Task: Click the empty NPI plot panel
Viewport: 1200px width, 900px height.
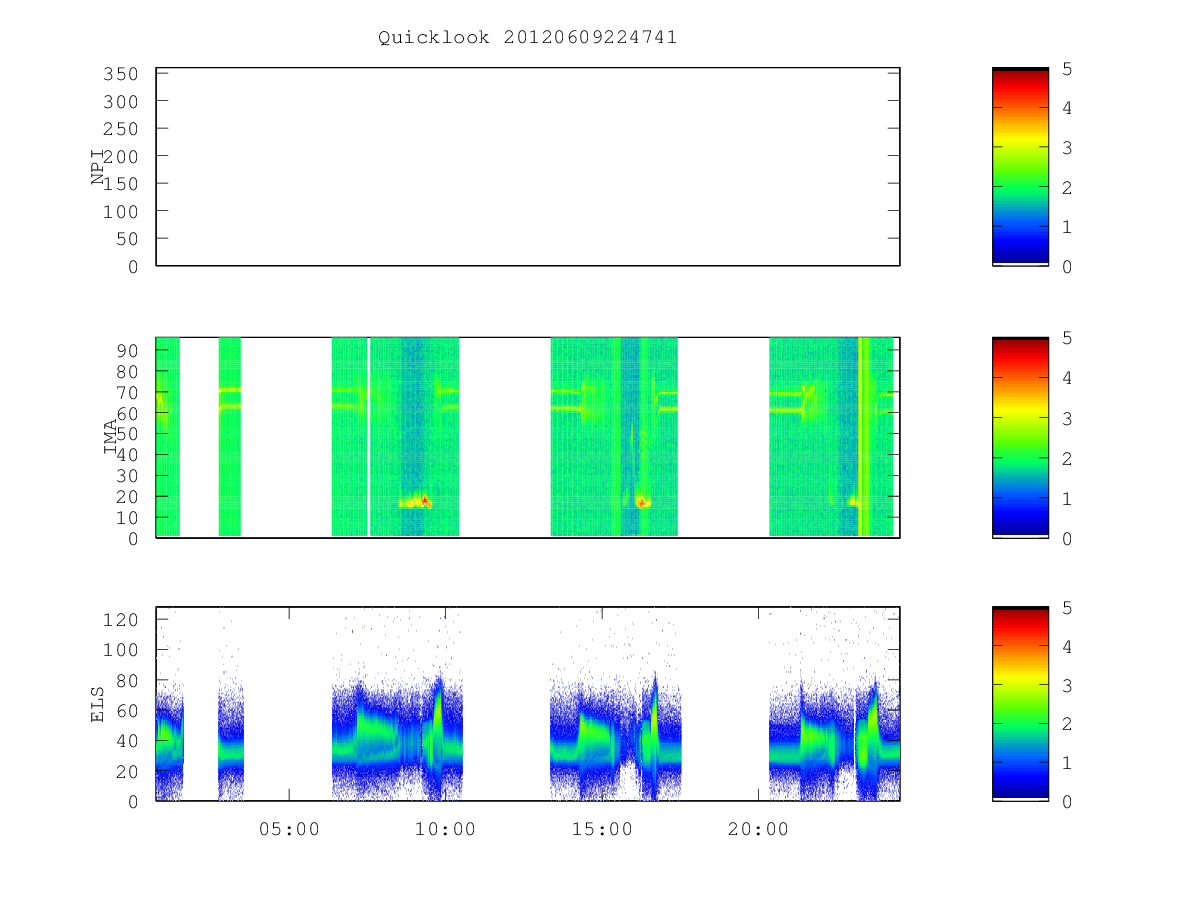Action: [x=528, y=167]
